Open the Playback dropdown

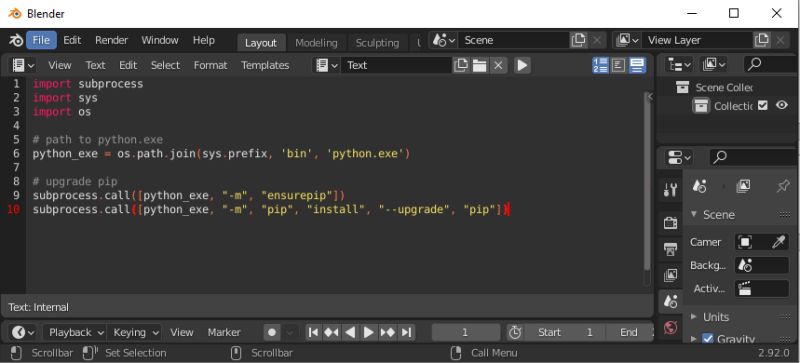pyautogui.click(x=76, y=333)
